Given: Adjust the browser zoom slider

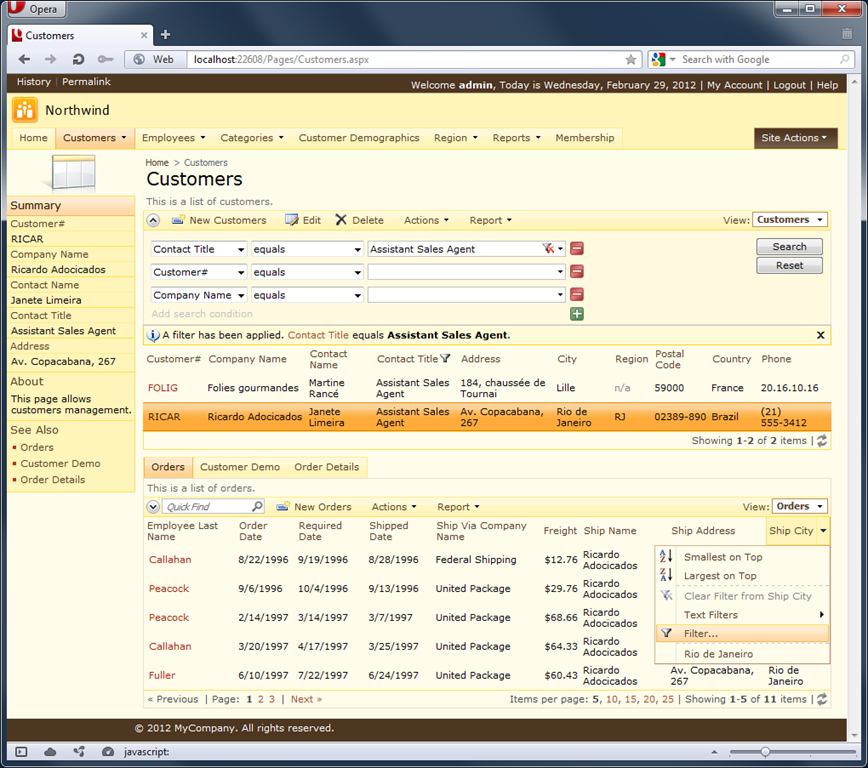Looking at the screenshot, I should point(765,751).
